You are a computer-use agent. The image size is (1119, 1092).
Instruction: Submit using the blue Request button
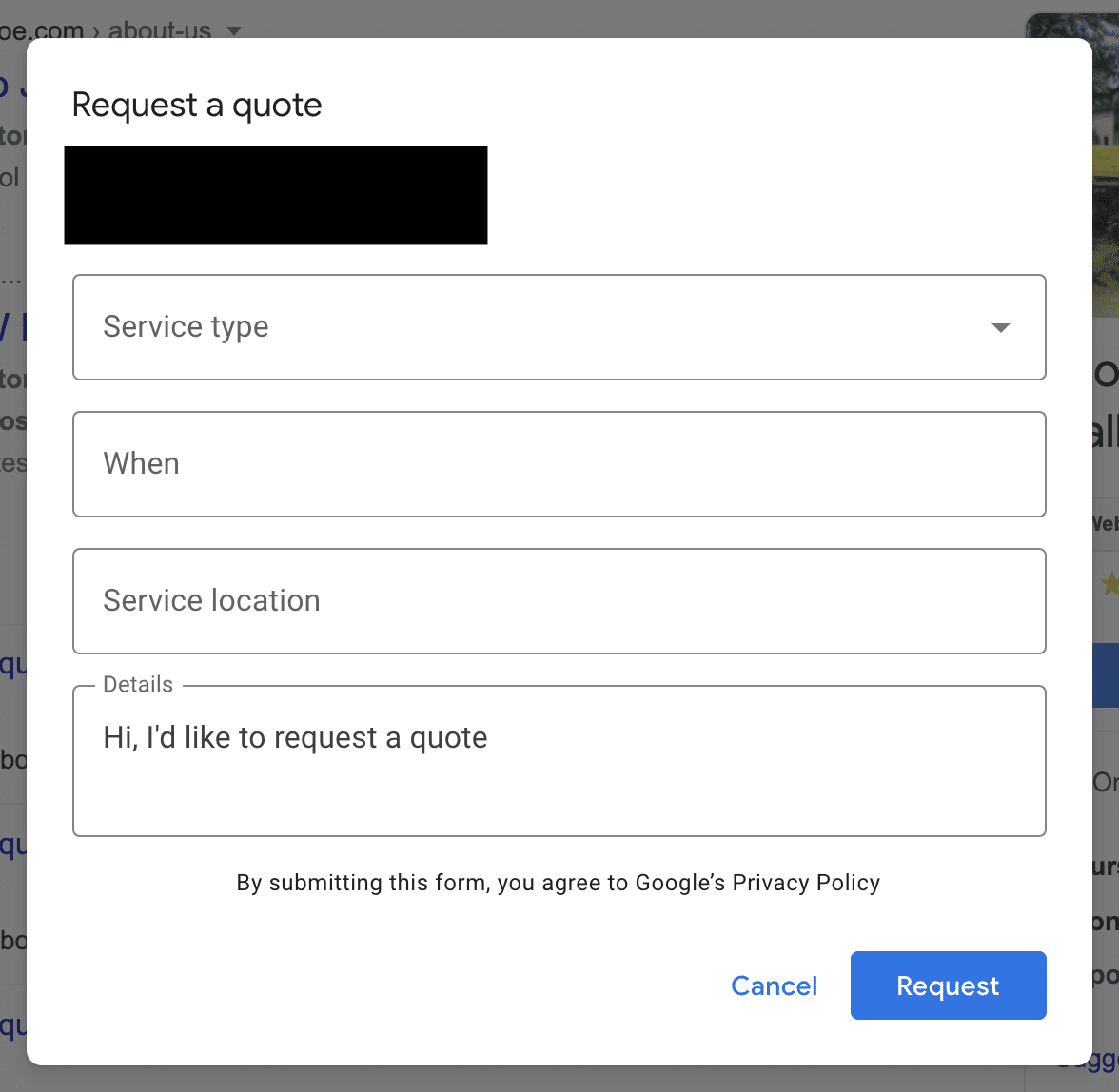pos(948,985)
